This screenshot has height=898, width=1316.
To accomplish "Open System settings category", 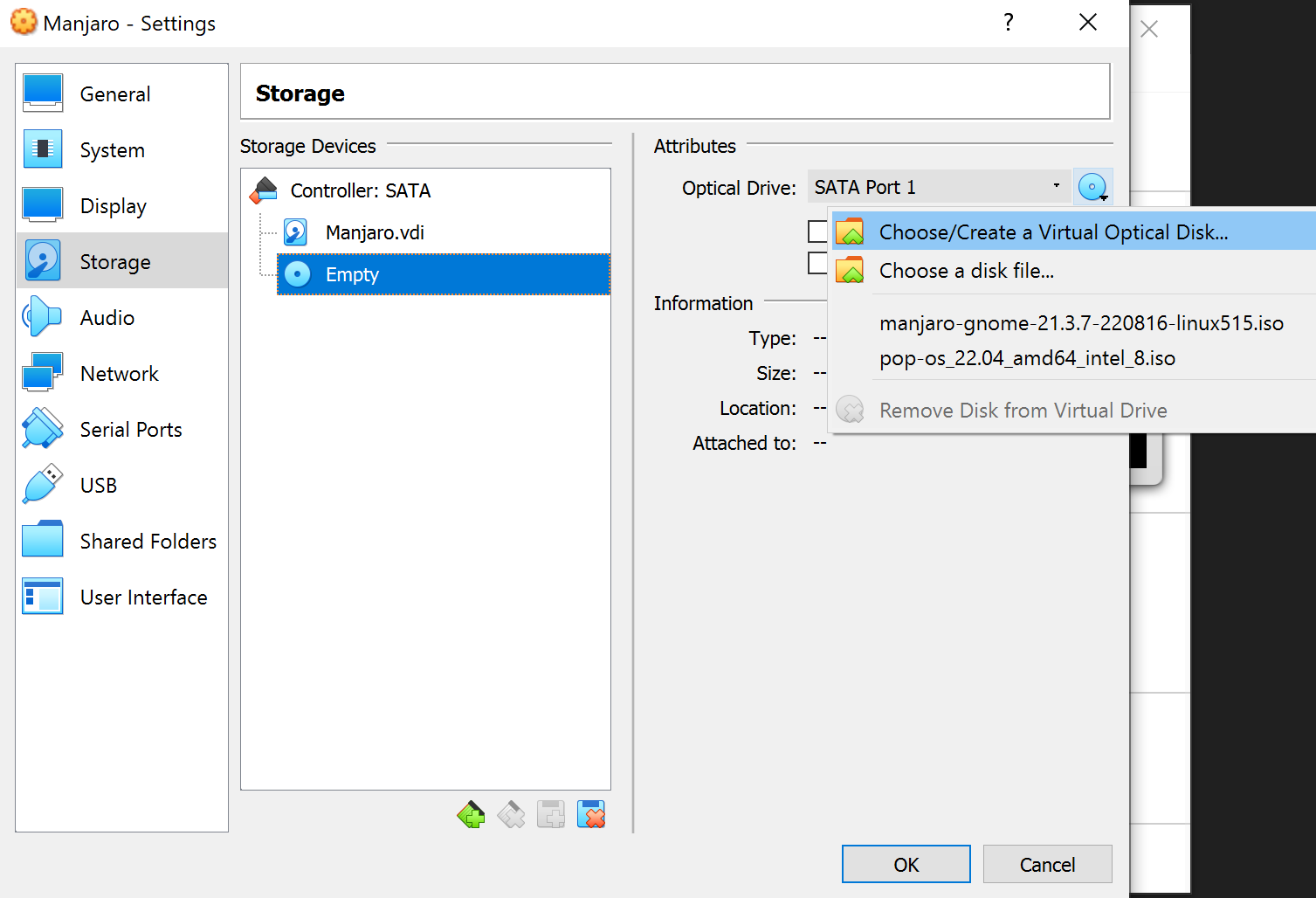I will (x=121, y=150).
